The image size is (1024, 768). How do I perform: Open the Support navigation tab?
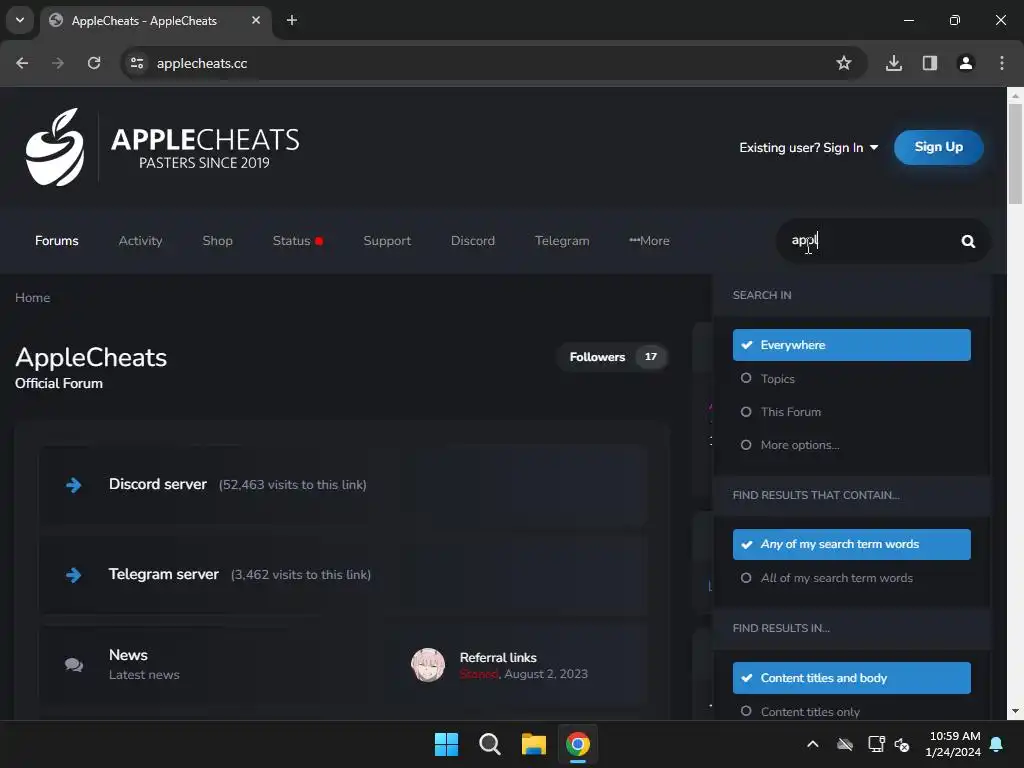coord(387,241)
